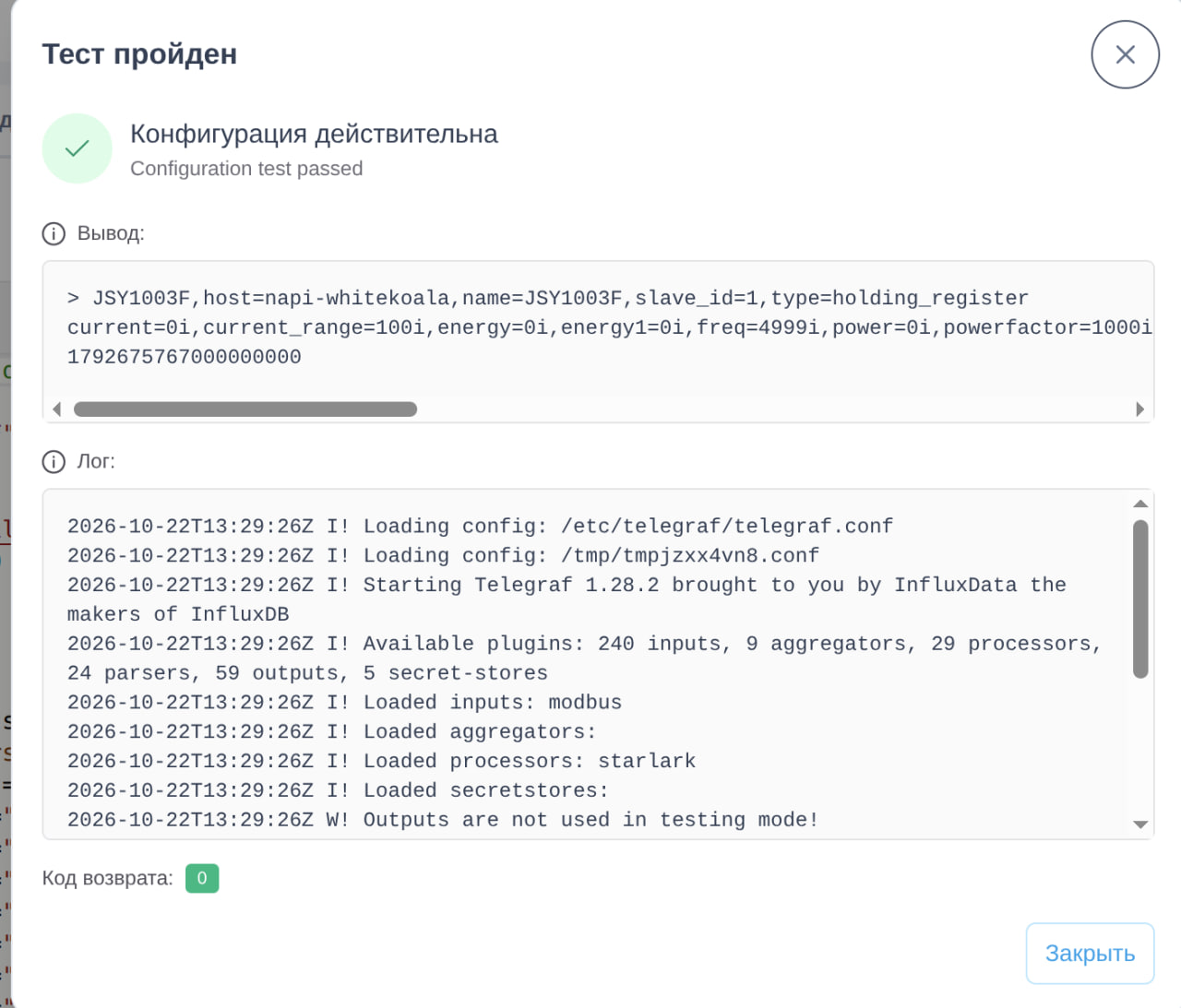Click the timestamp value 1792675767000000000

[x=185, y=357]
